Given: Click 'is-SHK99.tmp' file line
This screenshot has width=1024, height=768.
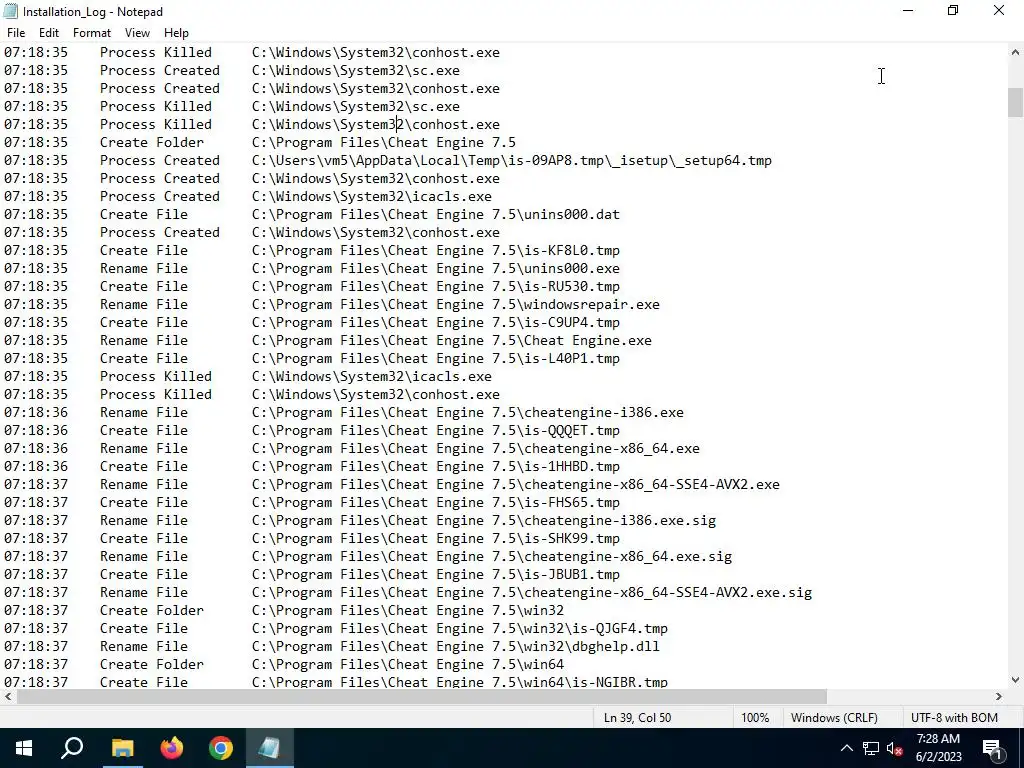Looking at the screenshot, I should 312,539.
